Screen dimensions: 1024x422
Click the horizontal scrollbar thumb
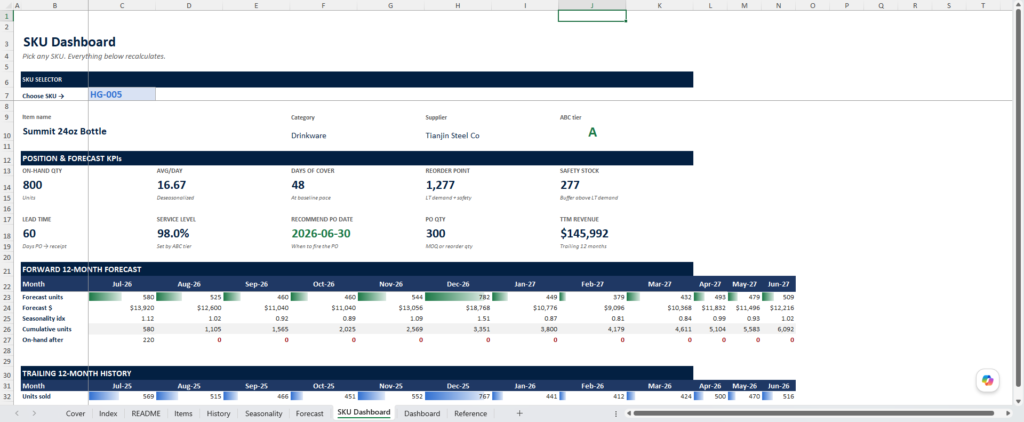813,414
